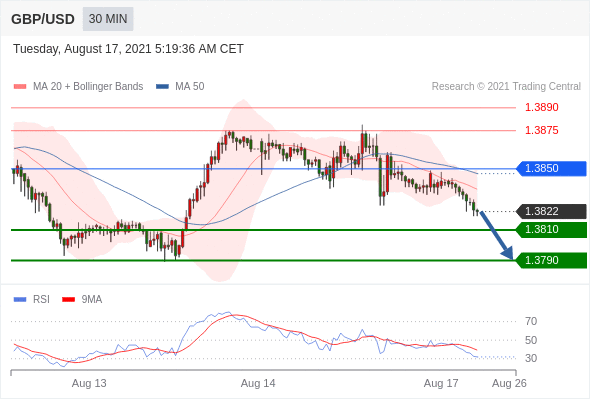Click the MA 20 + Bollinger Bands legend swatch
Screen dimensions: 590x400
[x=20, y=87]
